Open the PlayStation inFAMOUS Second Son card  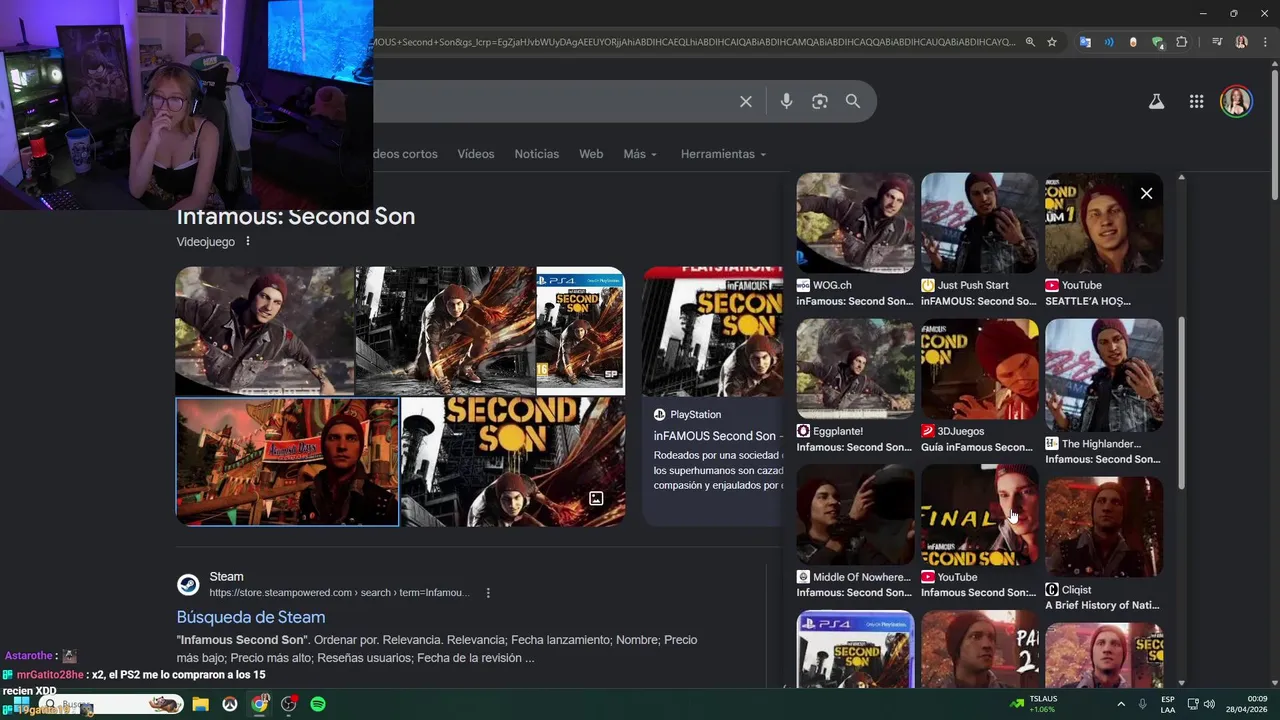click(x=712, y=395)
